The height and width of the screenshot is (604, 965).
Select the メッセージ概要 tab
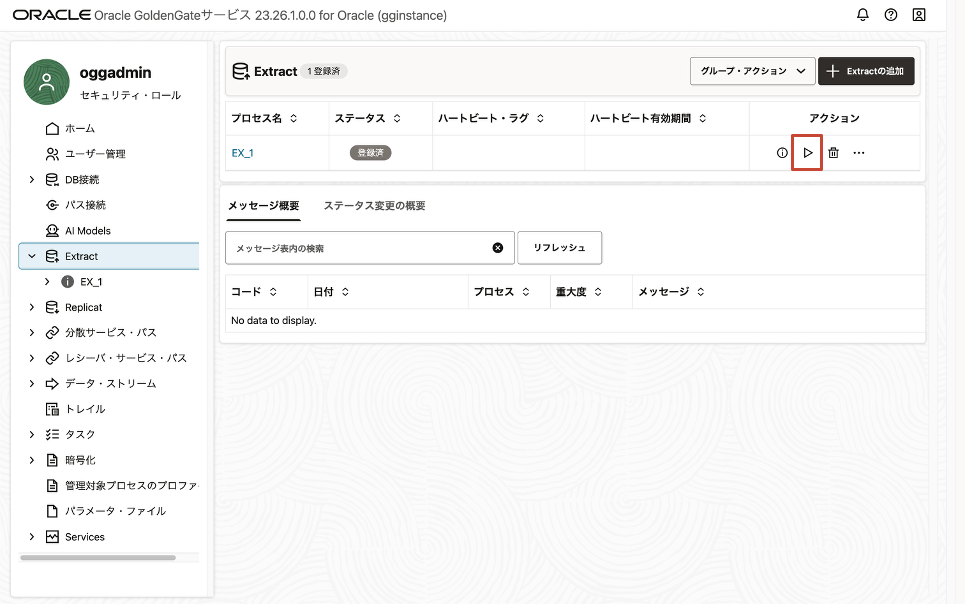(x=263, y=206)
